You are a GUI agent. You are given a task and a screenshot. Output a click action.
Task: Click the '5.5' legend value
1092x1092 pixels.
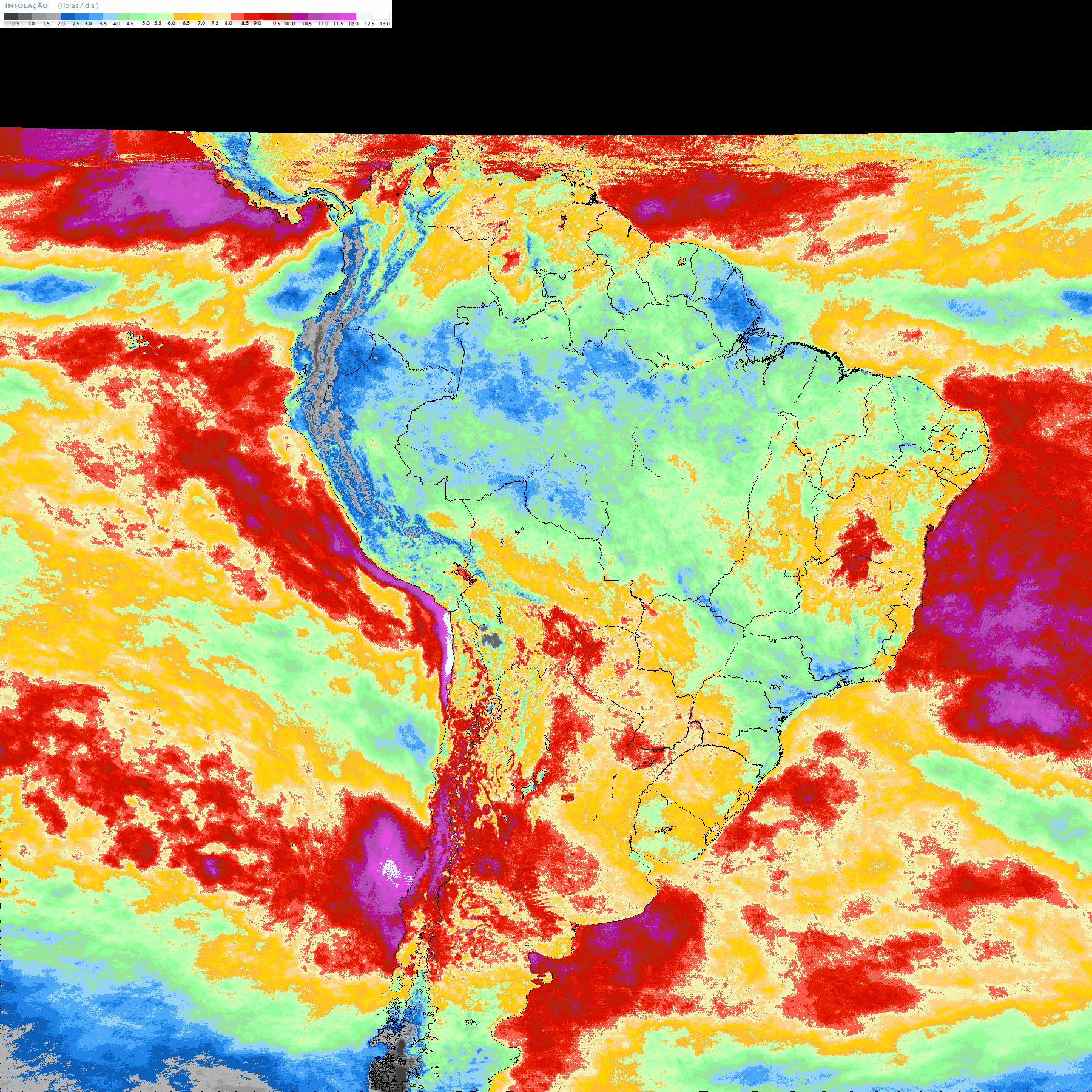tap(158, 23)
